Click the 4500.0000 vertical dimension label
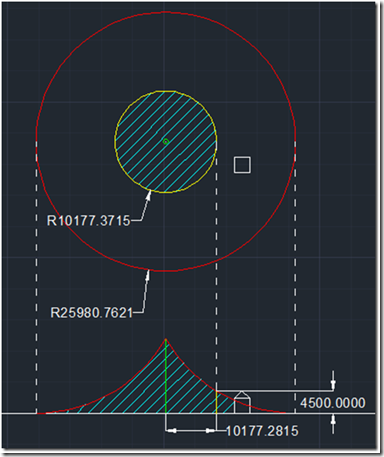This screenshot has width=384, height=457. (x=333, y=403)
